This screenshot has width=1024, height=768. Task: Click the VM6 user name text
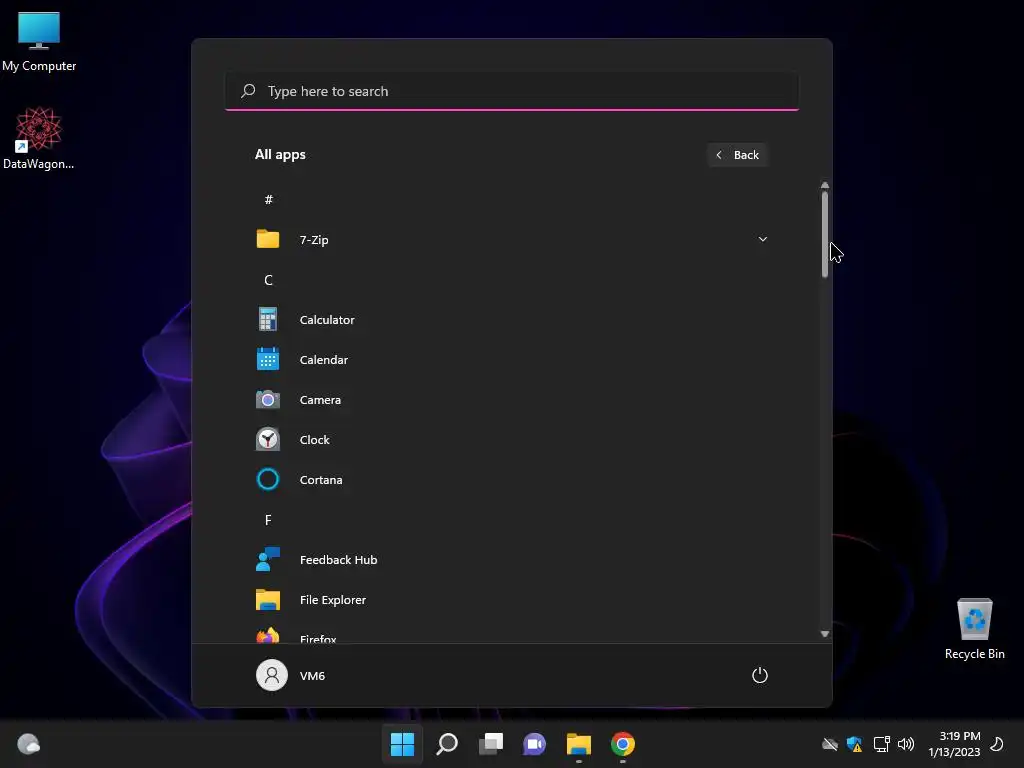(x=312, y=676)
